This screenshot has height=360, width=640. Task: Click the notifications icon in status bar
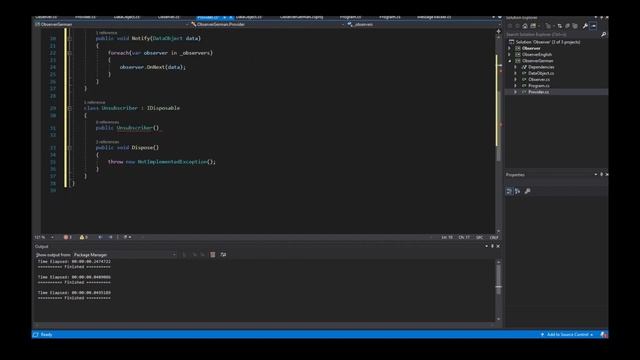[x=603, y=335]
